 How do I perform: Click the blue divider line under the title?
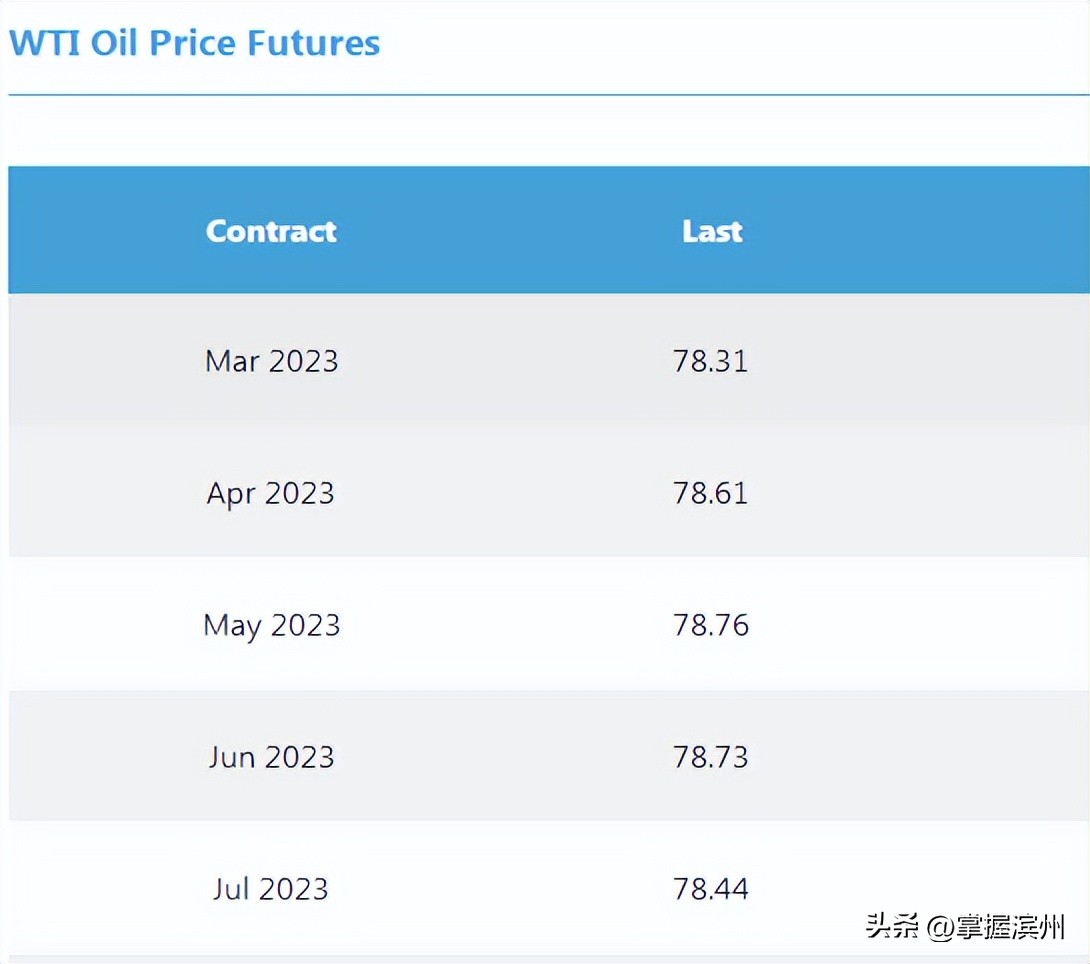tap(545, 95)
